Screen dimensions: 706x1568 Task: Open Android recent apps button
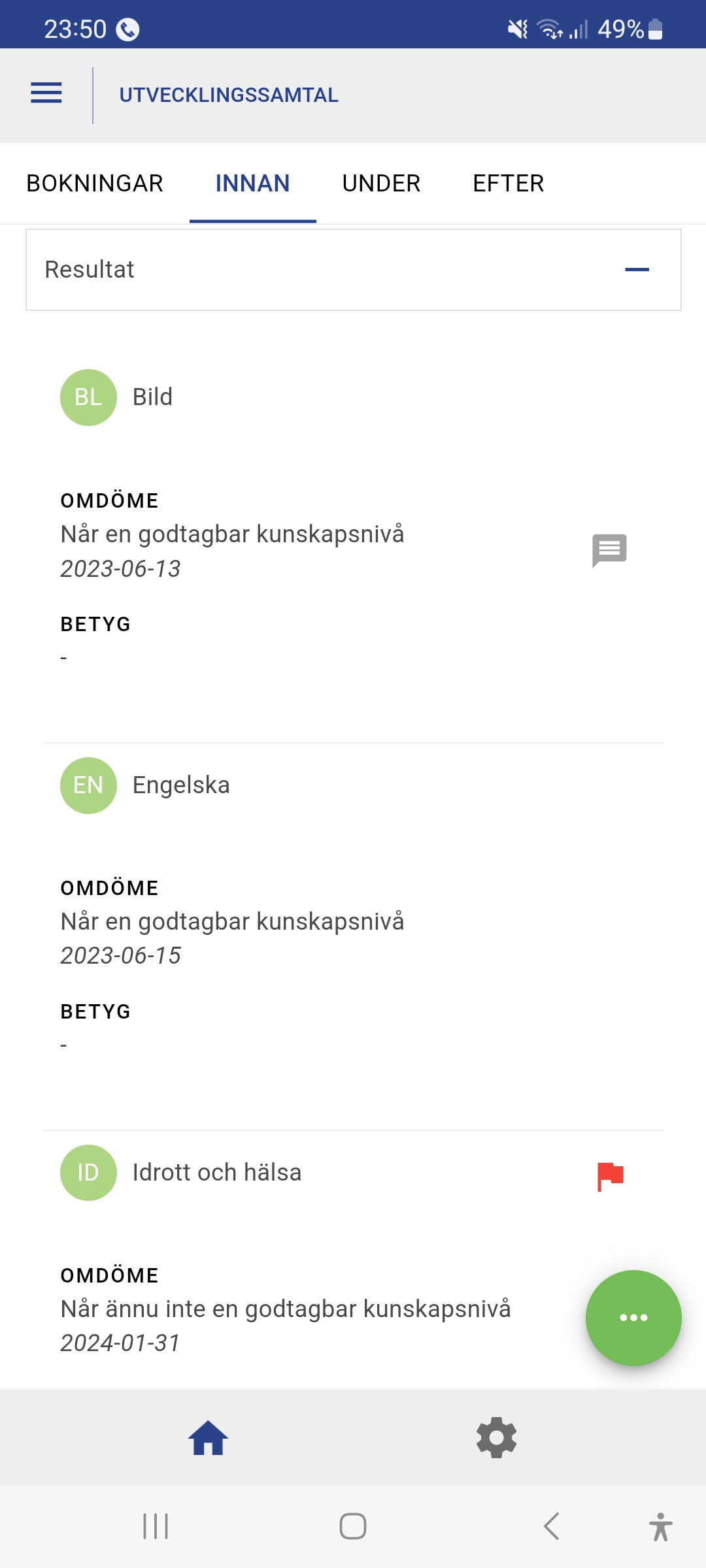156,1526
